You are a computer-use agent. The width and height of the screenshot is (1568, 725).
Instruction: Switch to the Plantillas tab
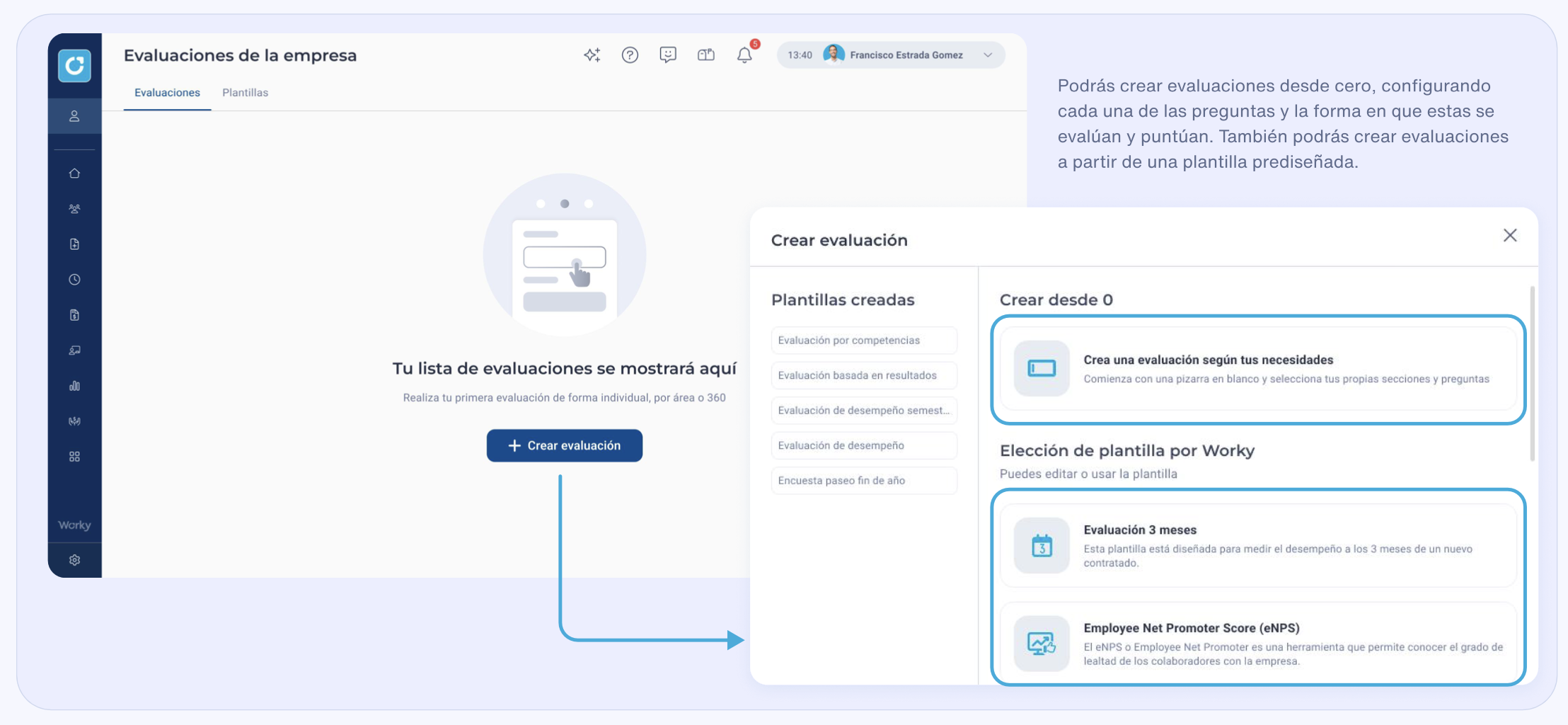245,93
